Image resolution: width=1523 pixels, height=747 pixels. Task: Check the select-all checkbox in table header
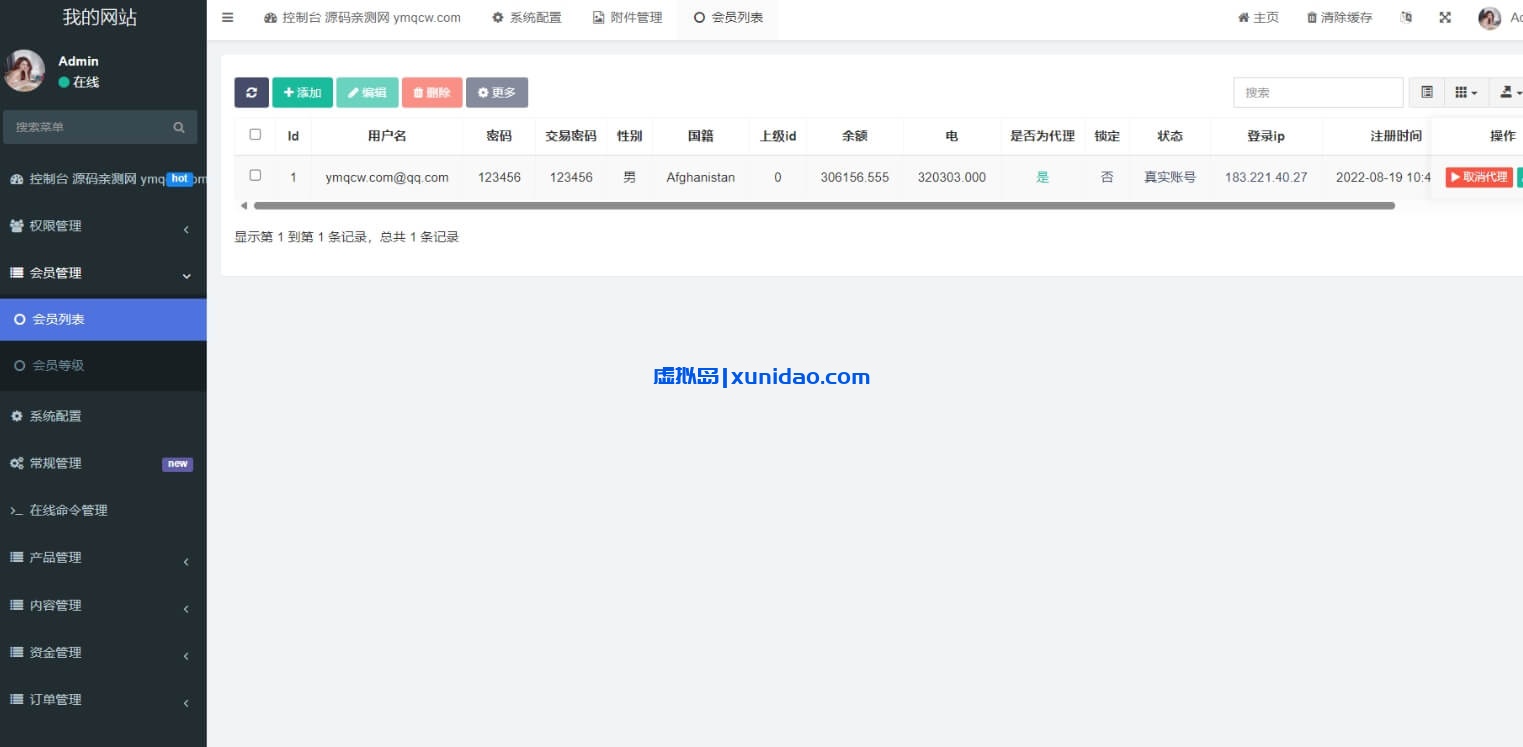255,135
